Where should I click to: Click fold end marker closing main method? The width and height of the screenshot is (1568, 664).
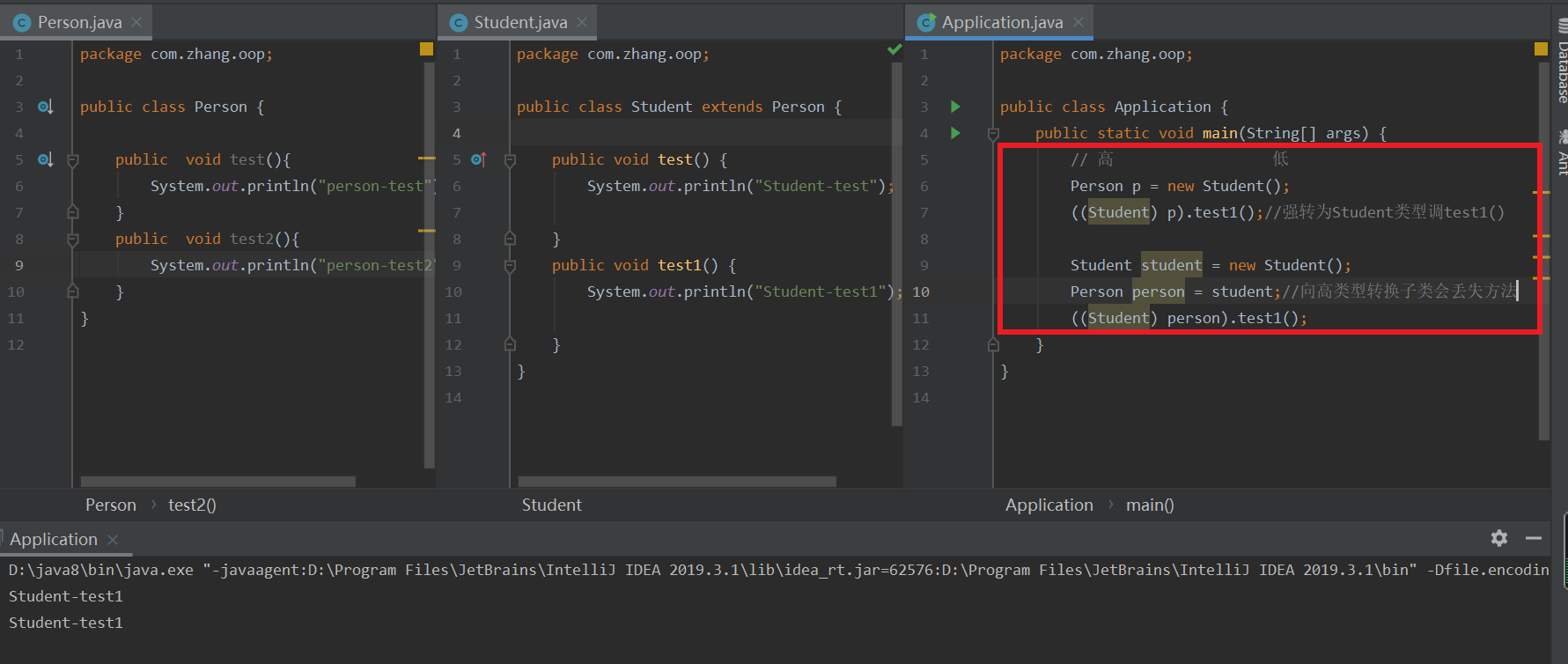(993, 344)
